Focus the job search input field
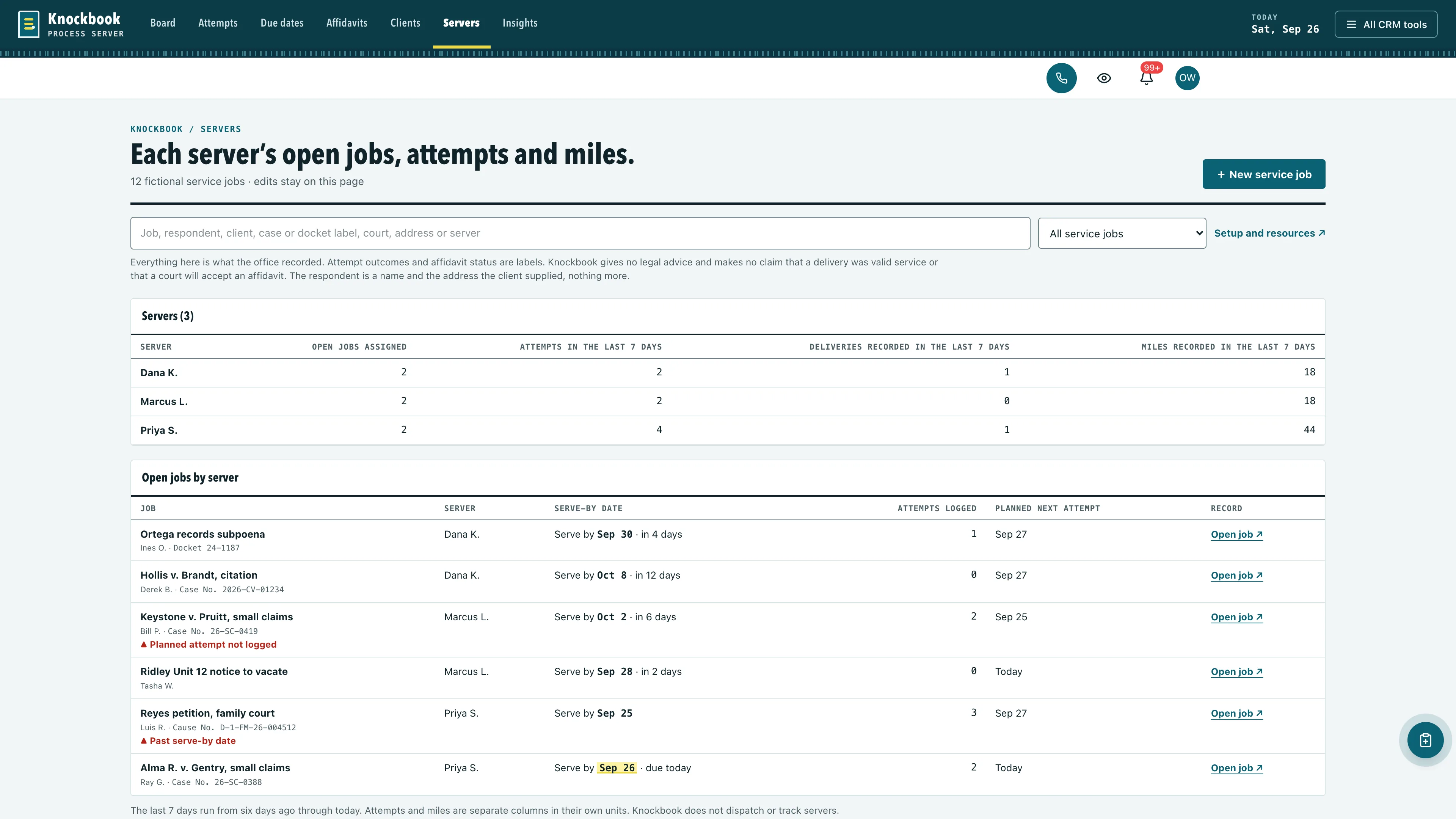Viewport: 1456px width, 819px height. [580, 233]
